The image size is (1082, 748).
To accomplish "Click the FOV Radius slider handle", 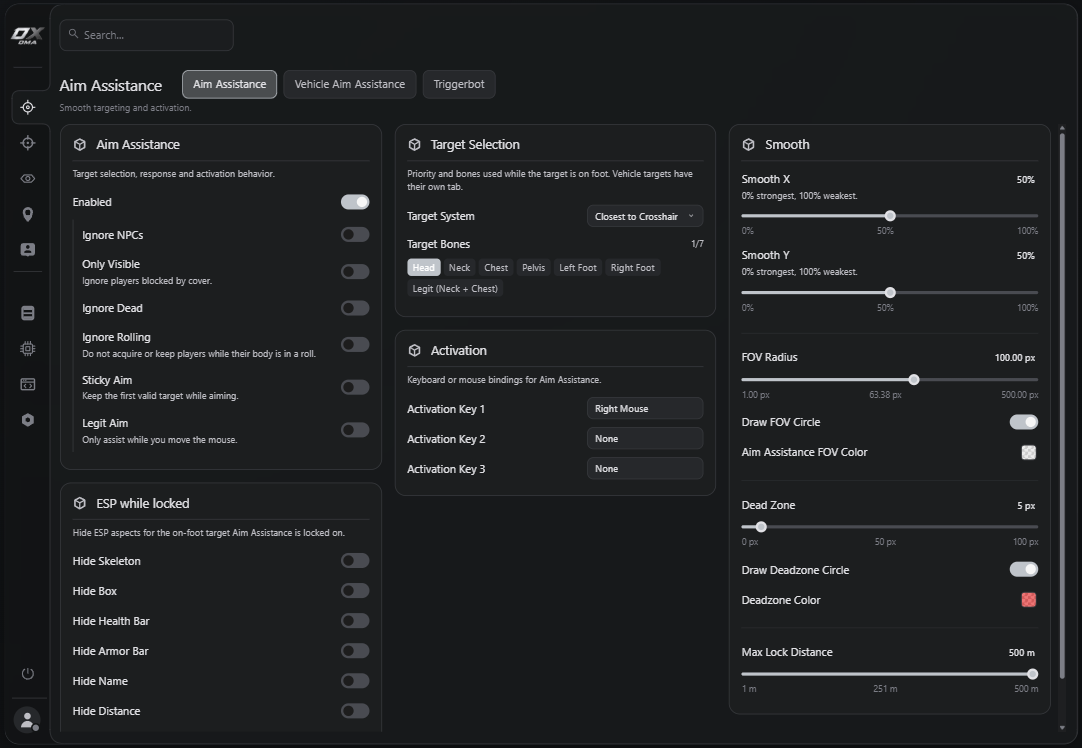I will (x=914, y=380).
